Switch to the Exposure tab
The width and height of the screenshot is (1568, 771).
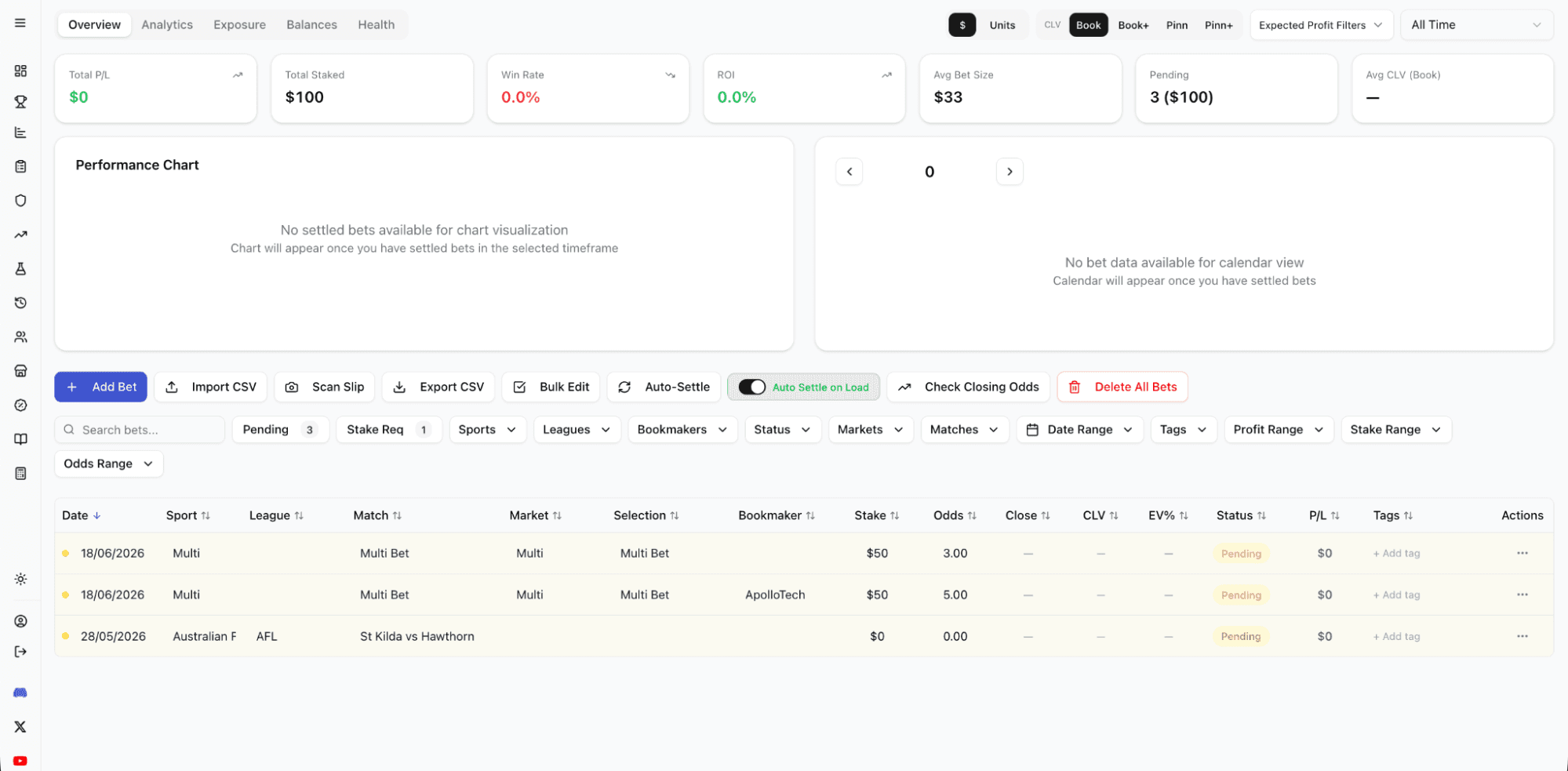(x=239, y=25)
